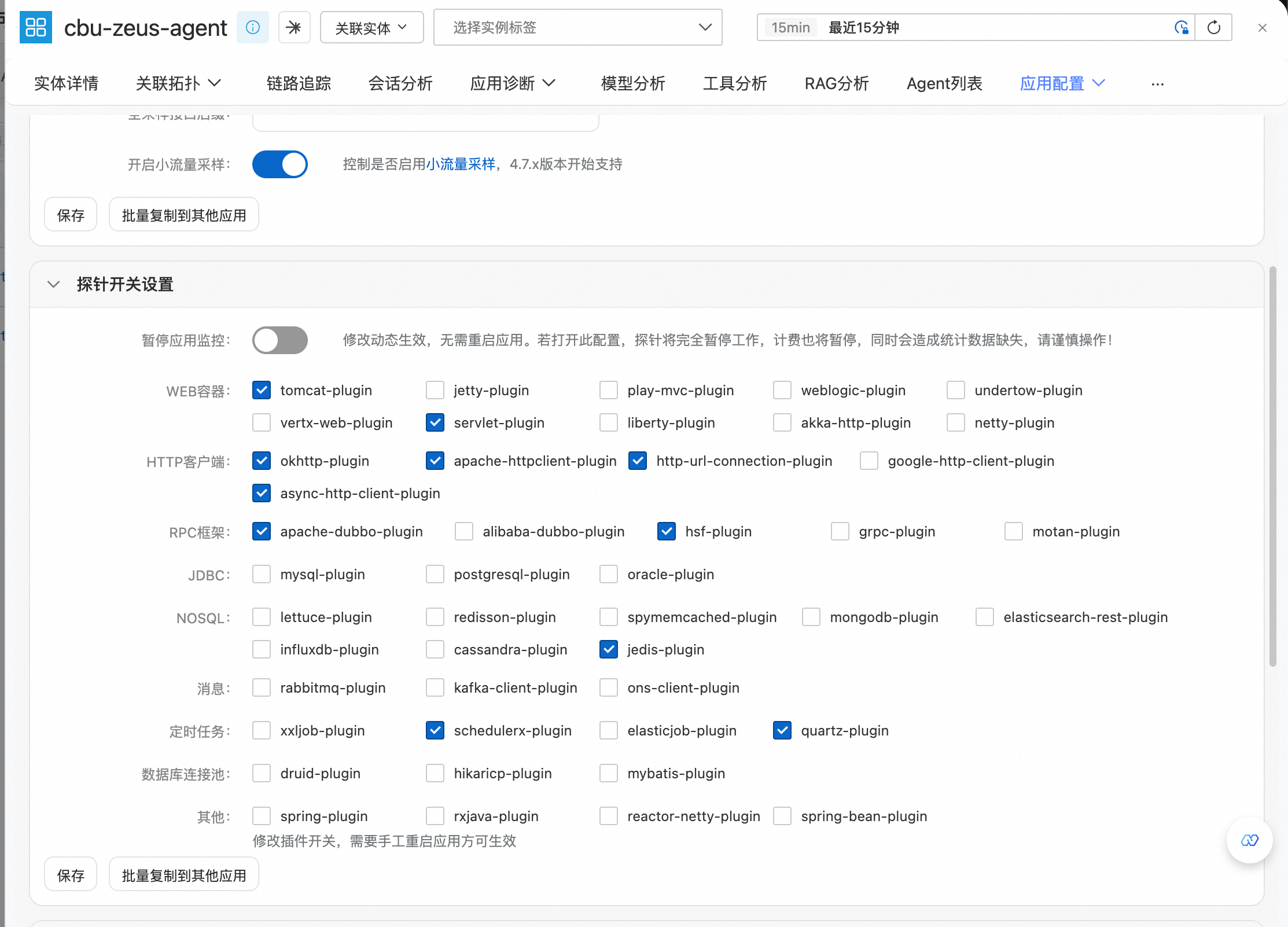The height and width of the screenshot is (927, 1288).
Task: Open the 工具分析 tab
Action: [735, 84]
